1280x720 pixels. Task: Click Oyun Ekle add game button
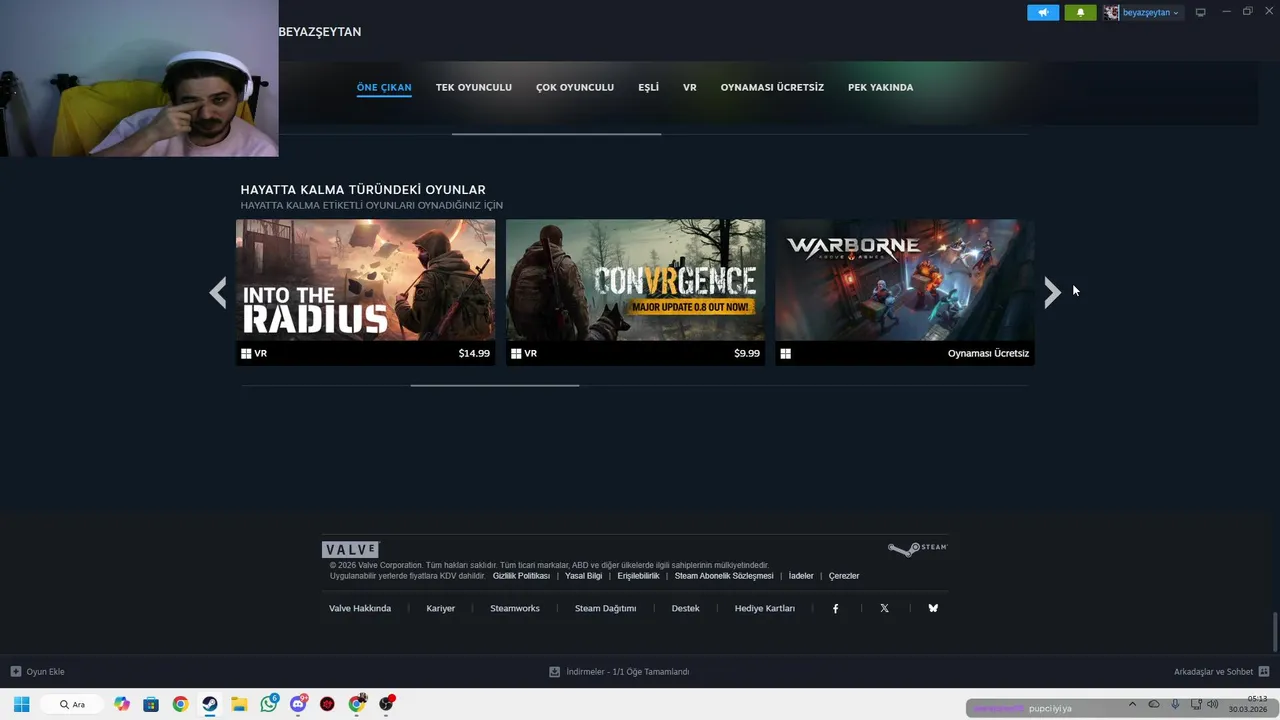37,672
